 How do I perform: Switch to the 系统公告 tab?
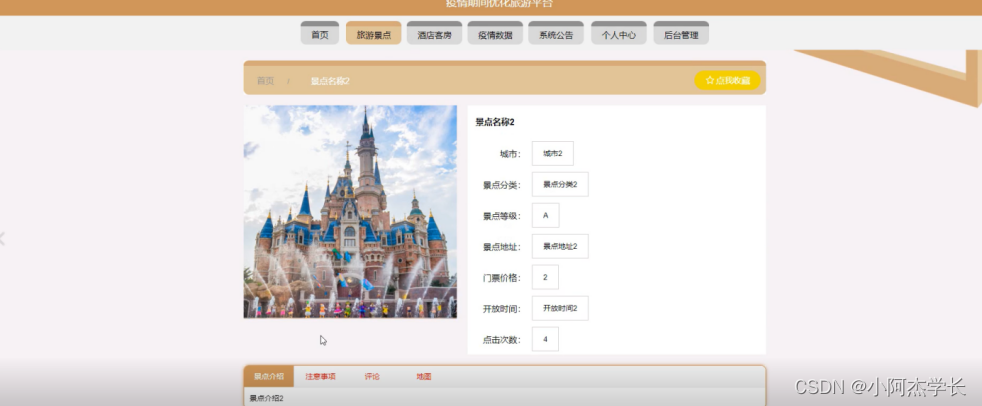coord(556,34)
